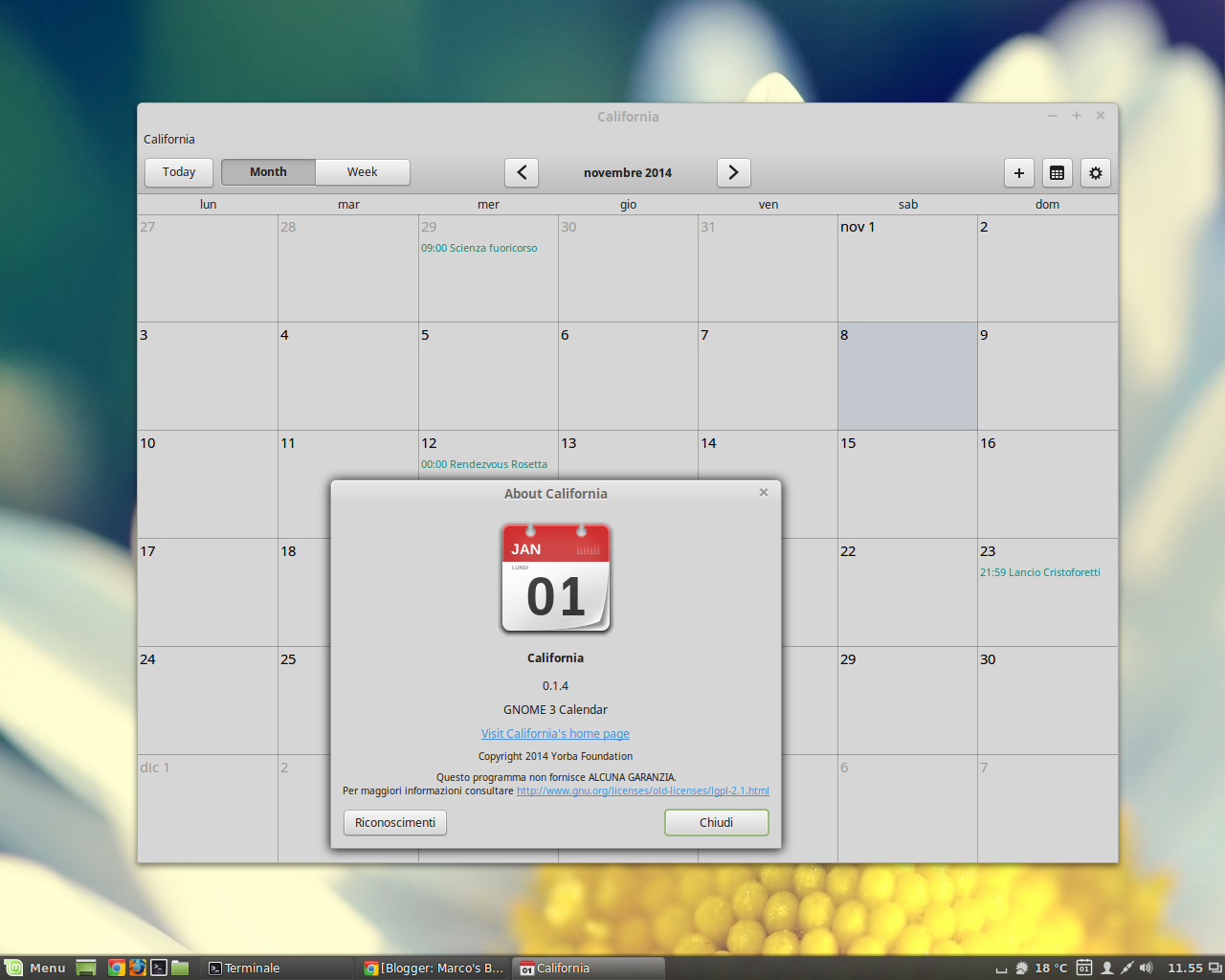Viewport: 1225px width, 980px height.
Task: Open the tray spacer bracket icon
Action: (1001, 969)
